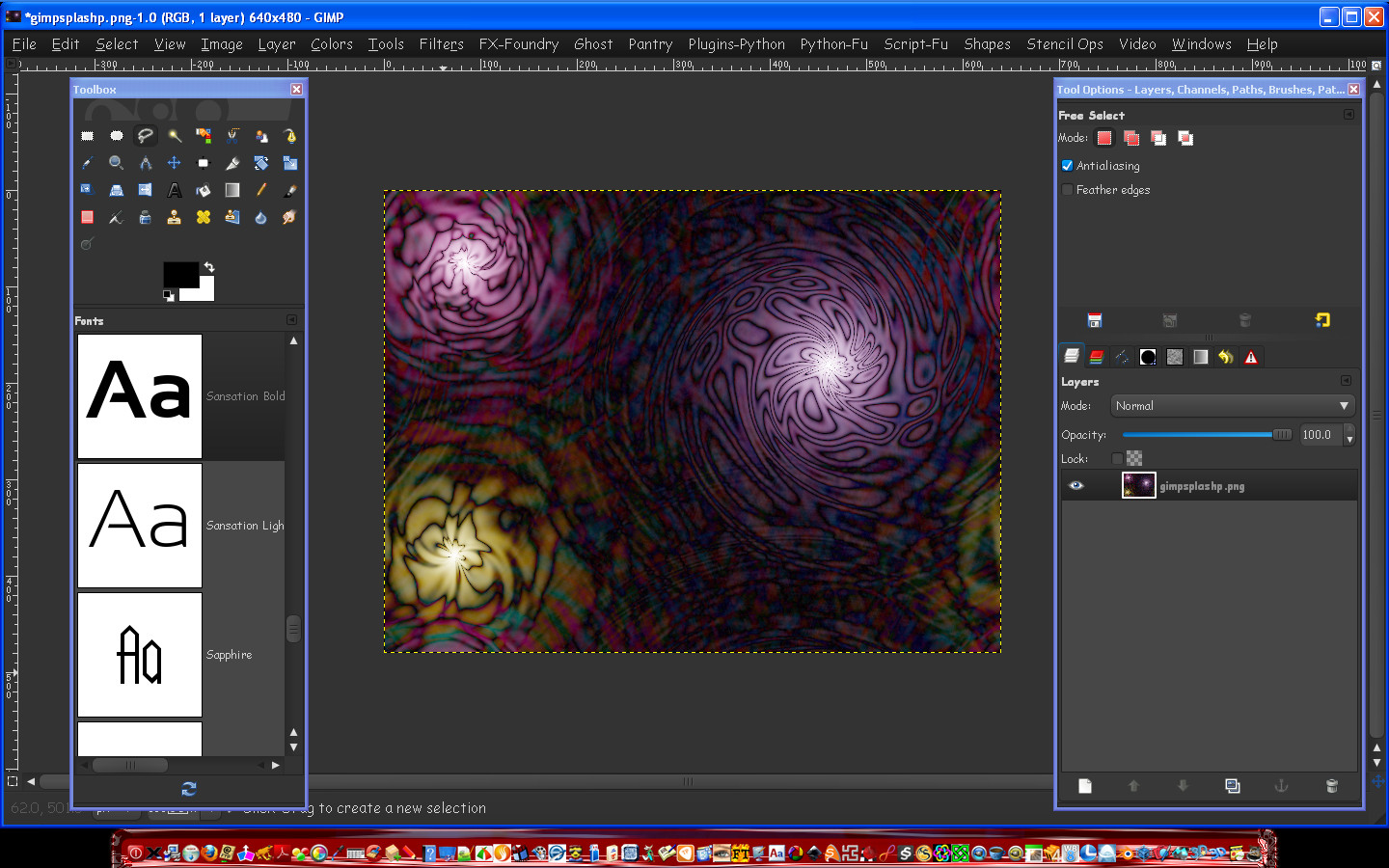Viewport: 1389px width, 868px height.
Task: Activate the Zoom magnifier tool
Action: point(117,163)
